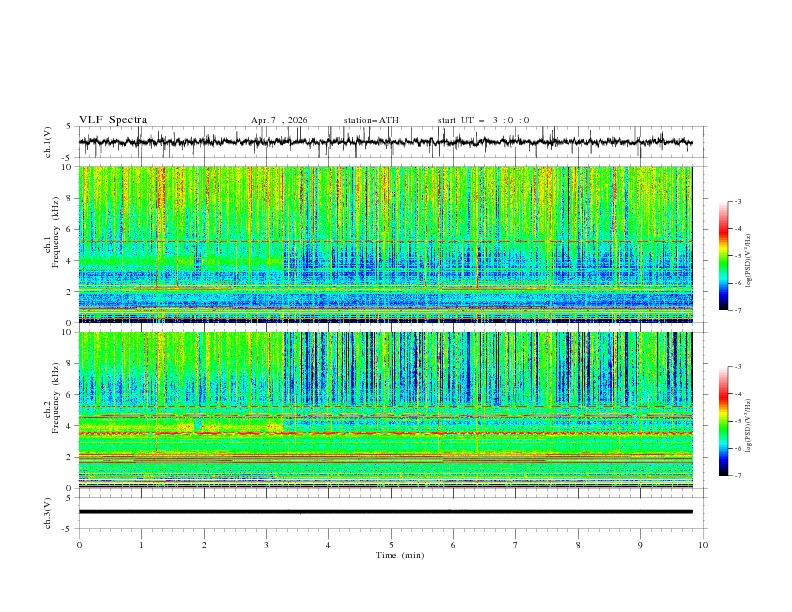Click the ch.1 spectrogram panel
This screenshot has height=612, width=792.
coord(386,244)
